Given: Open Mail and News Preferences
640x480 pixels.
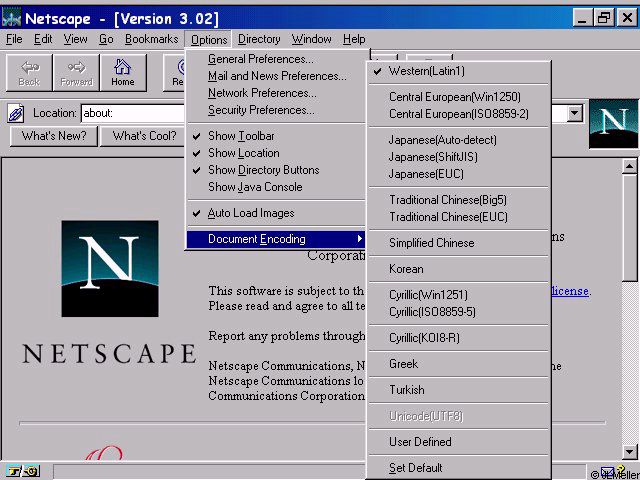Looking at the screenshot, I should pos(276,76).
